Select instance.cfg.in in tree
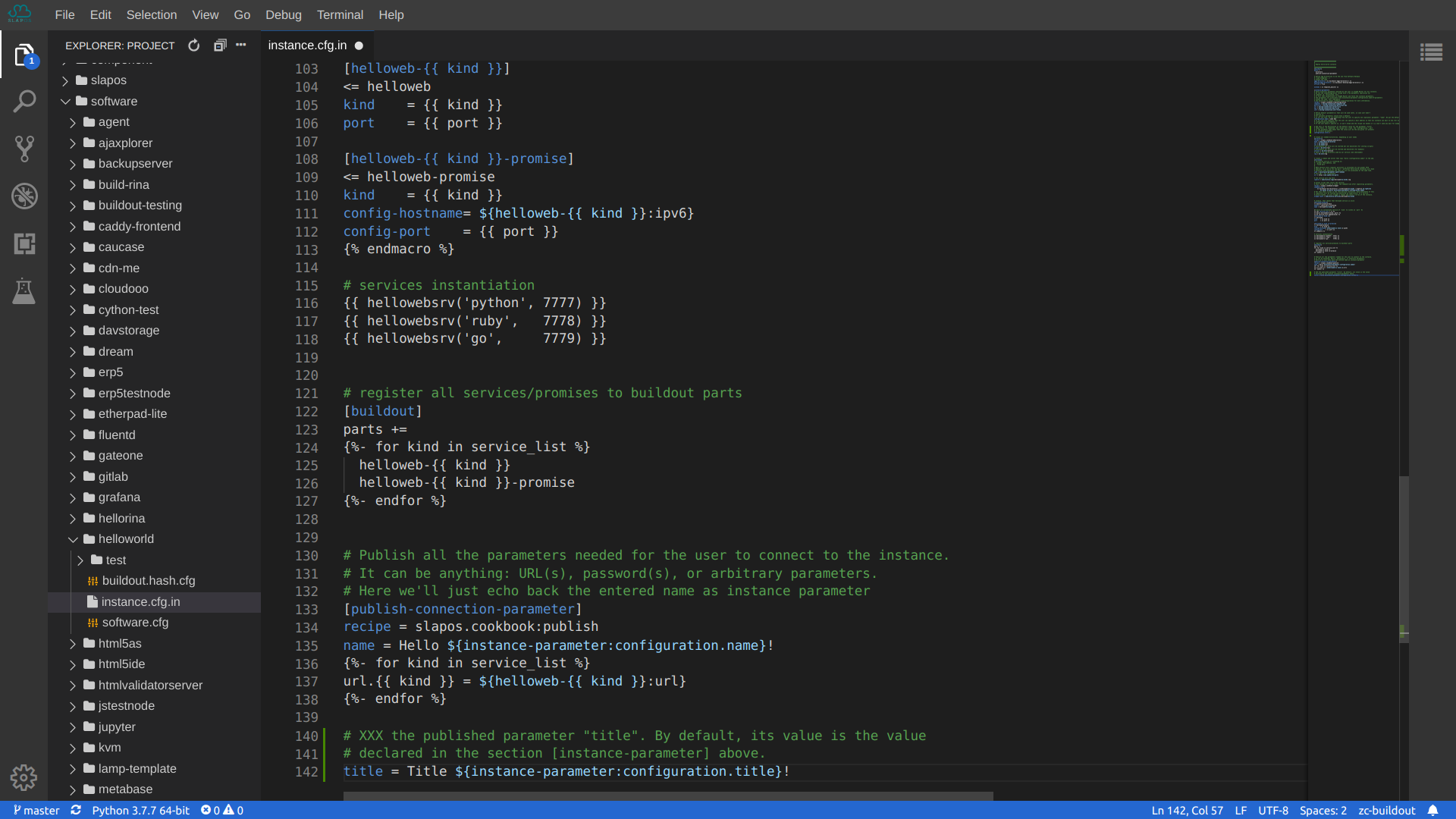This screenshot has height=819, width=1456. tap(141, 602)
